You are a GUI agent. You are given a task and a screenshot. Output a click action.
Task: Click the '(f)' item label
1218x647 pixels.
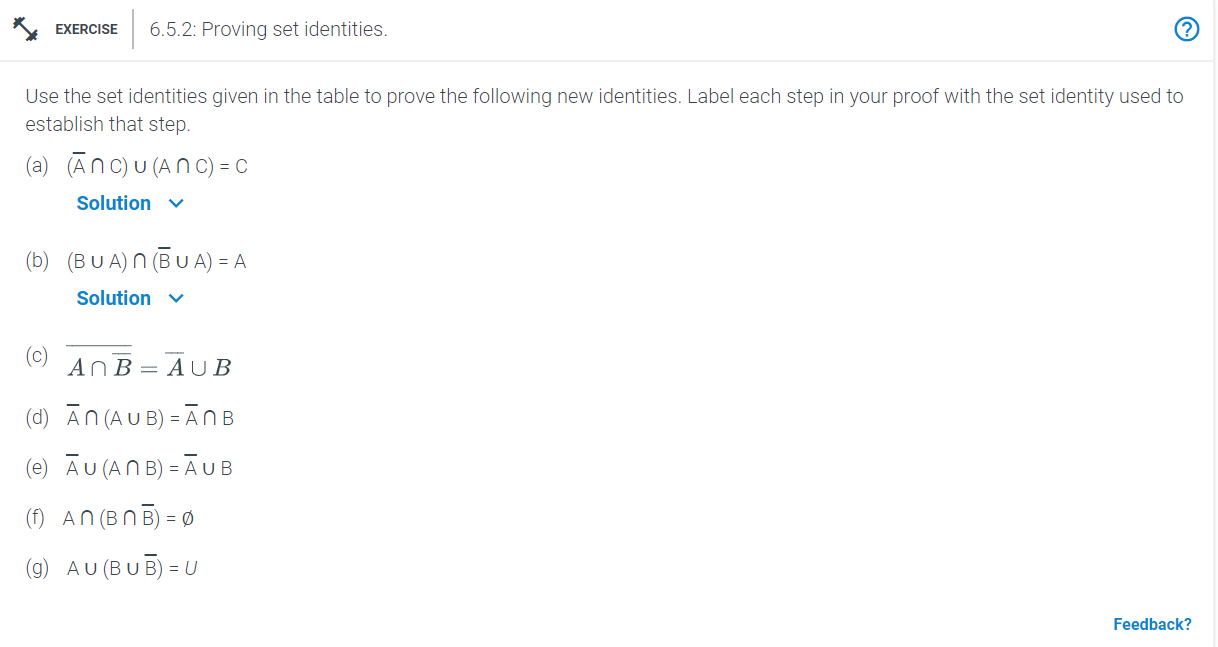[36, 518]
